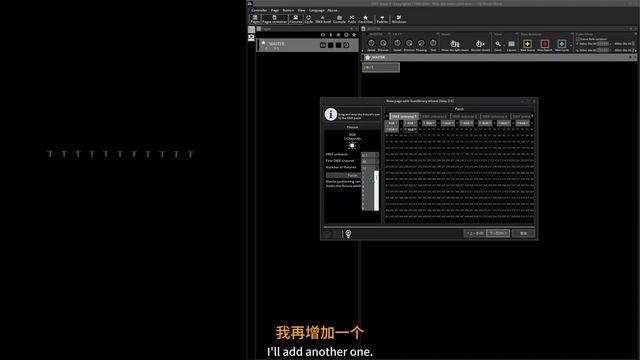Screen dimensions: 640x360
Task: Click the Fixtures toolbar icon
Action: pyautogui.click(x=296, y=19)
